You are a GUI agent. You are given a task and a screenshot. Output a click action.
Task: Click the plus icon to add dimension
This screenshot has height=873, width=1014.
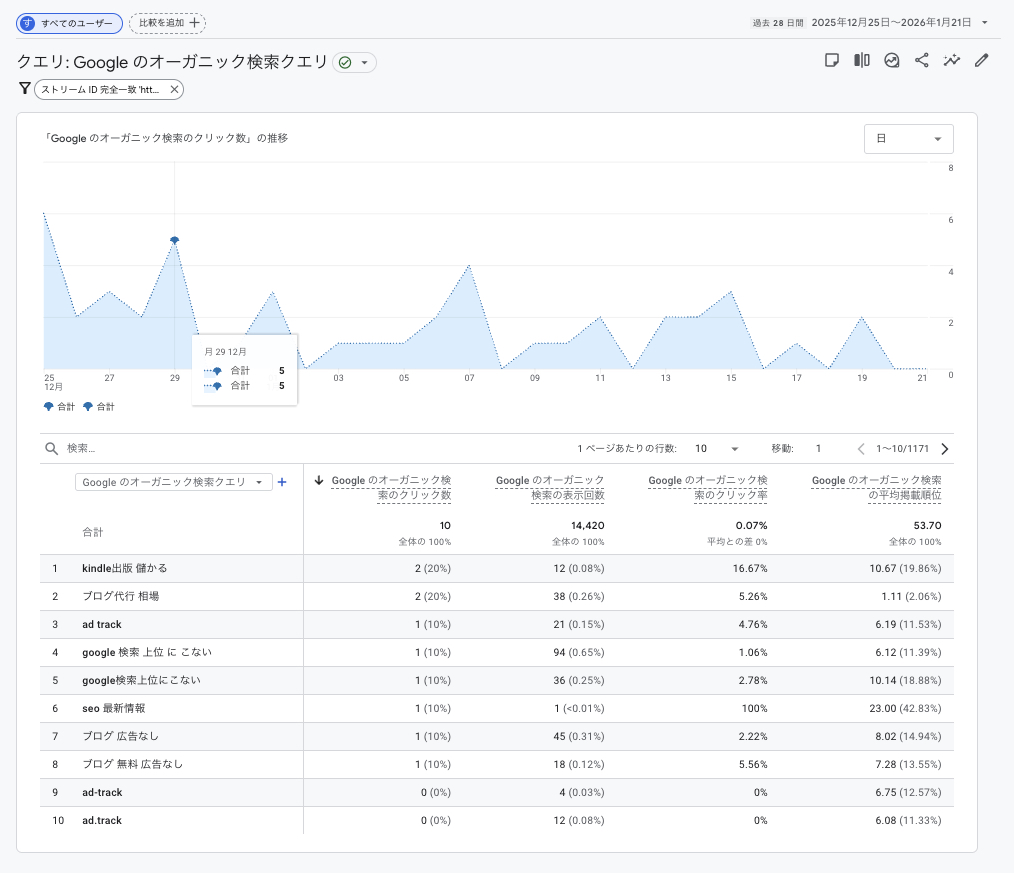tap(282, 482)
